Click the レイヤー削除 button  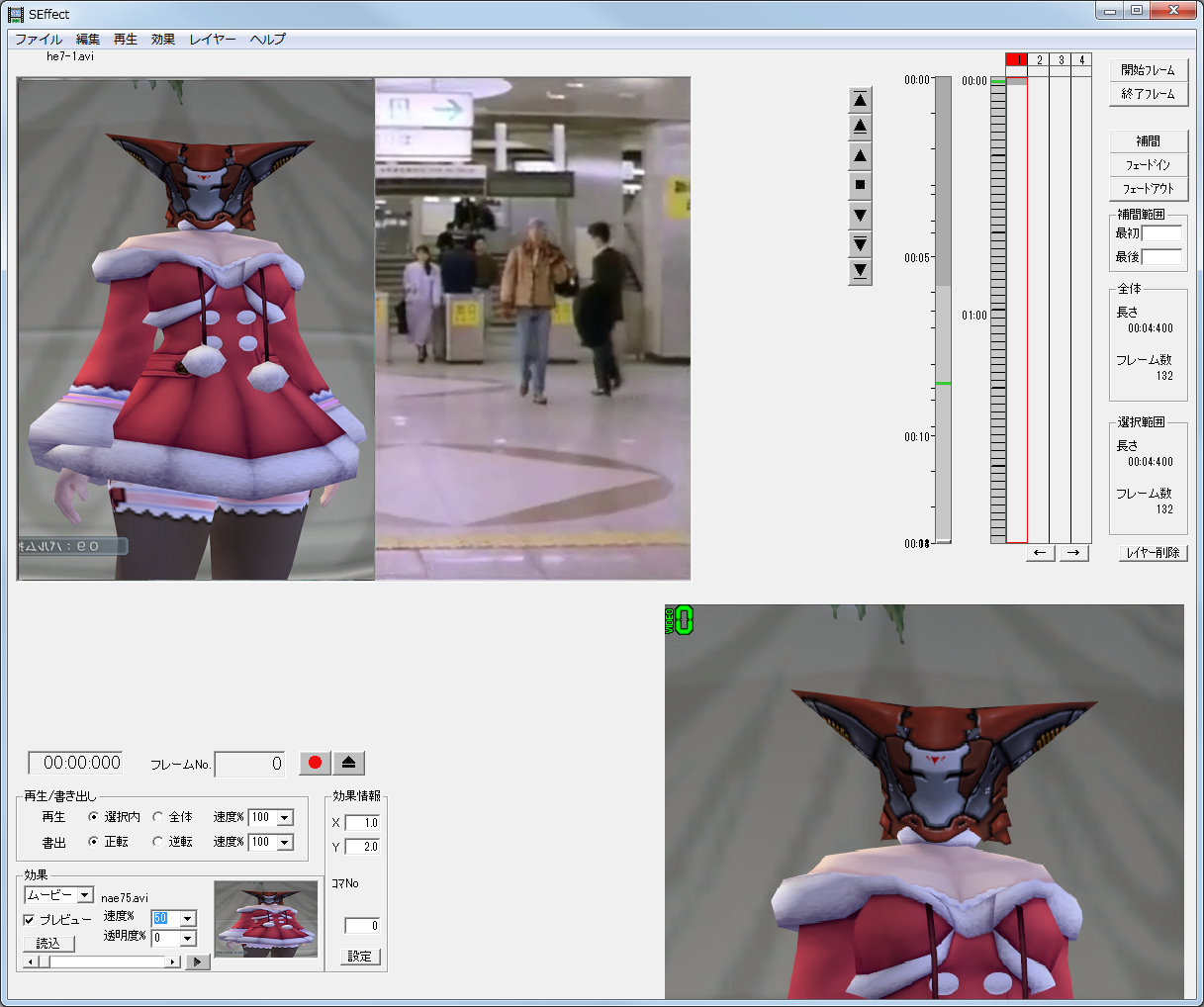(1153, 553)
